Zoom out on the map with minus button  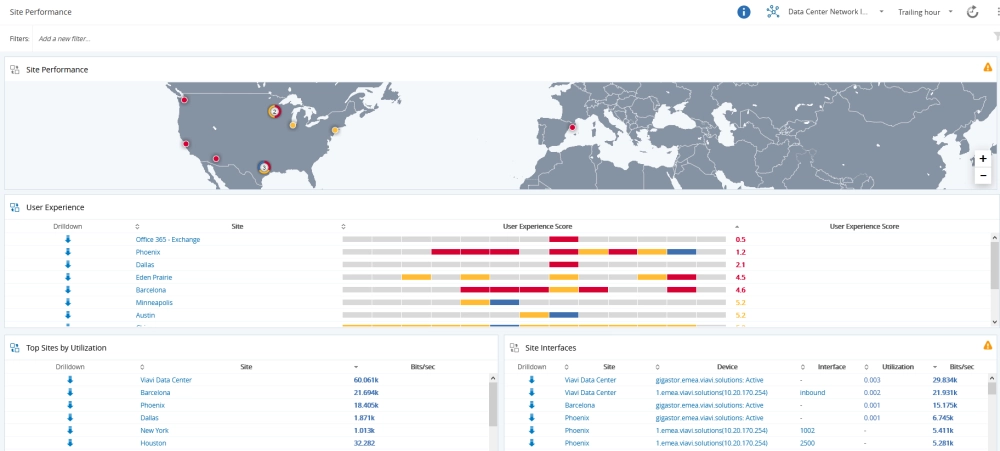(x=983, y=176)
